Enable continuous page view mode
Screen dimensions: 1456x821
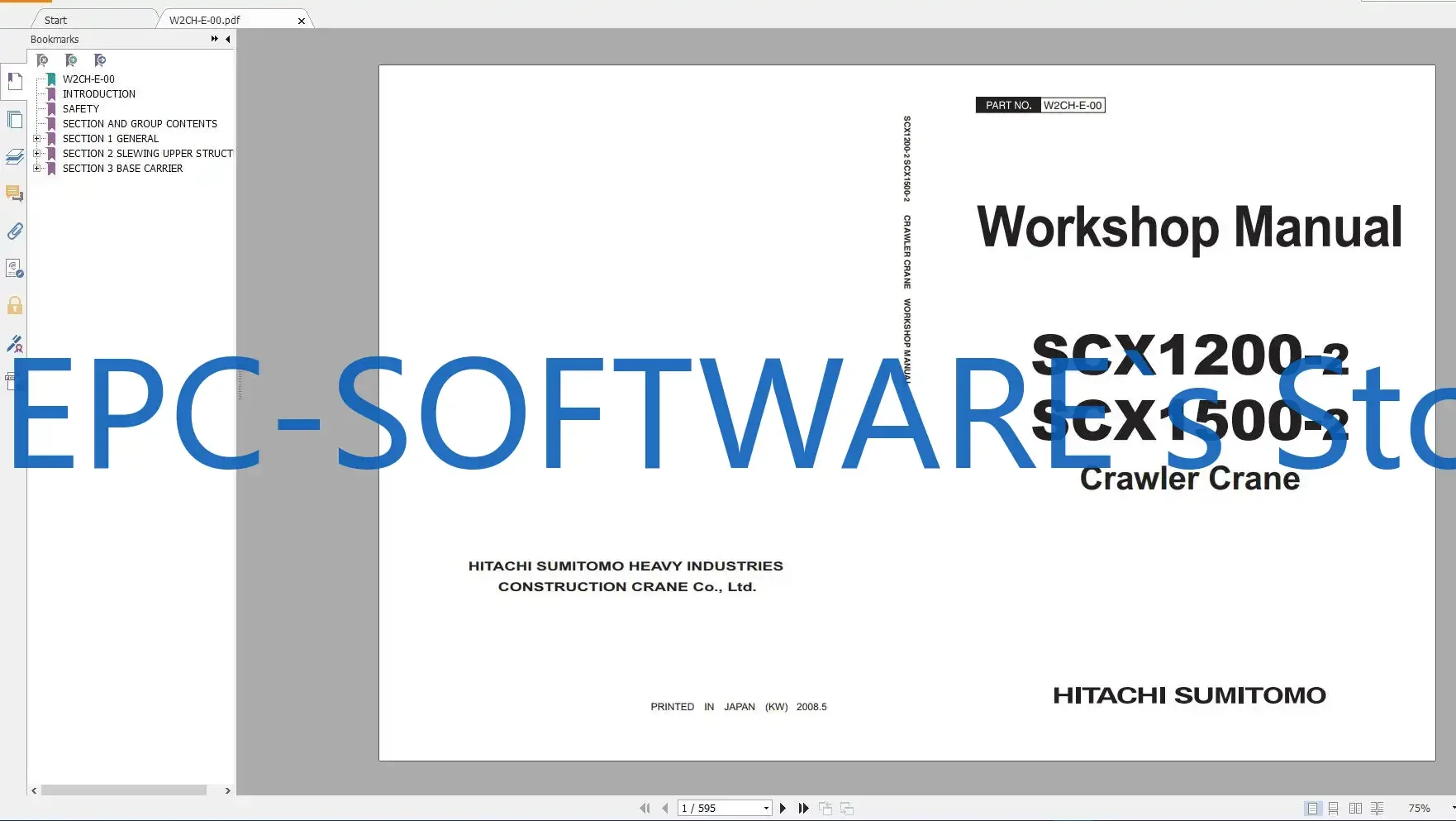point(1334,808)
